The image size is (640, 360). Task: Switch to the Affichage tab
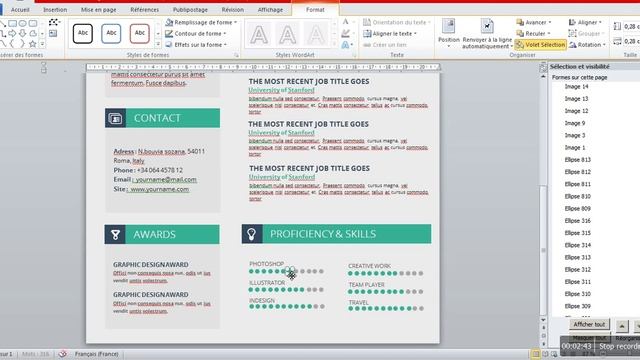click(x=270, y=9)
